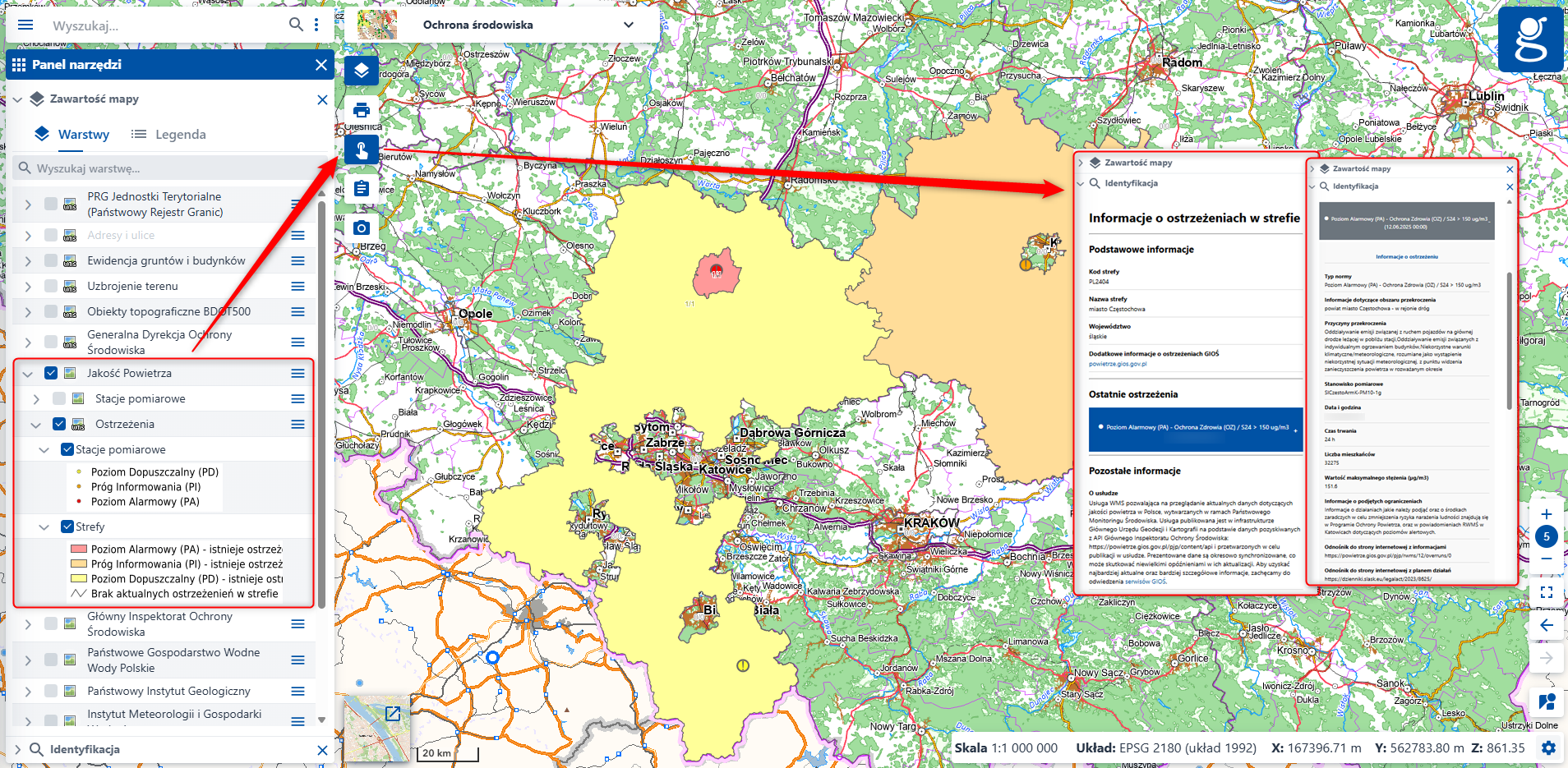Viewport: 1568px width, 768px height.
Task: Take a map screenshot with camera icon
Action: click(362, 228)
